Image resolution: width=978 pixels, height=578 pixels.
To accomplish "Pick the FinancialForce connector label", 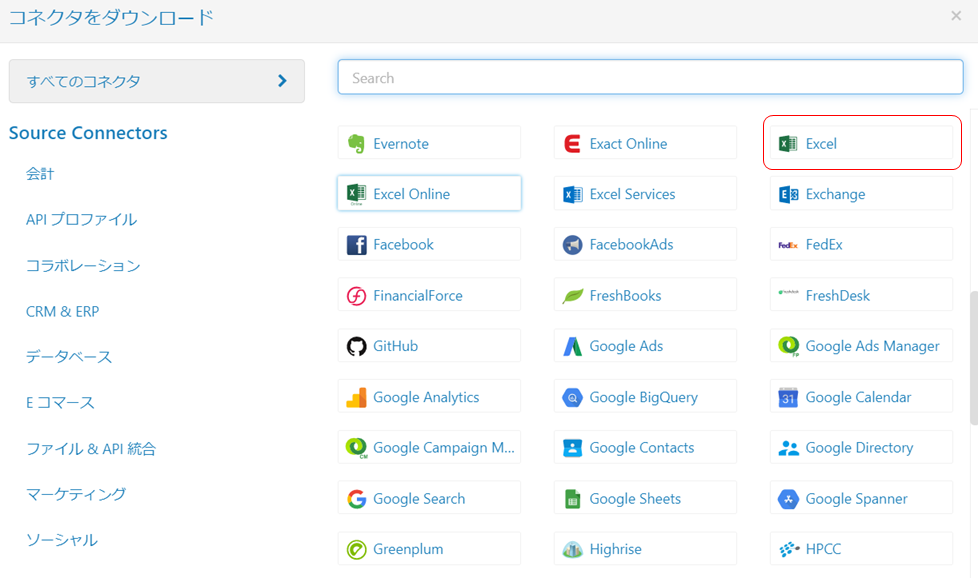I will coord(418,296).
